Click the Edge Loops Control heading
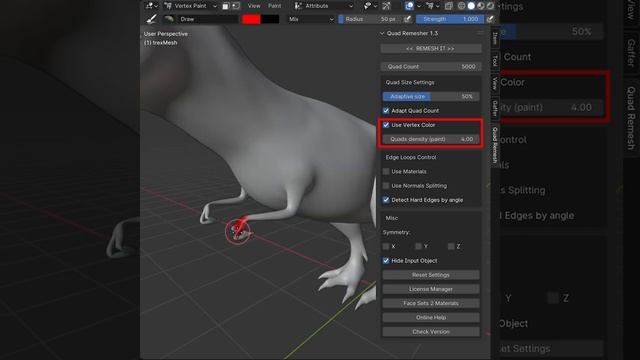 point(411,157)
